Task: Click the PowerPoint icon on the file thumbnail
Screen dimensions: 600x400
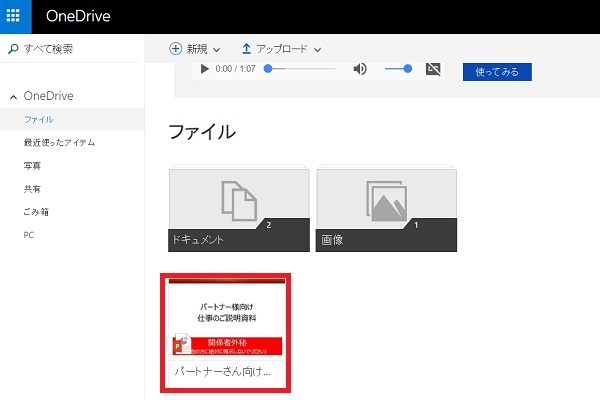Action: tap(182, 344)
